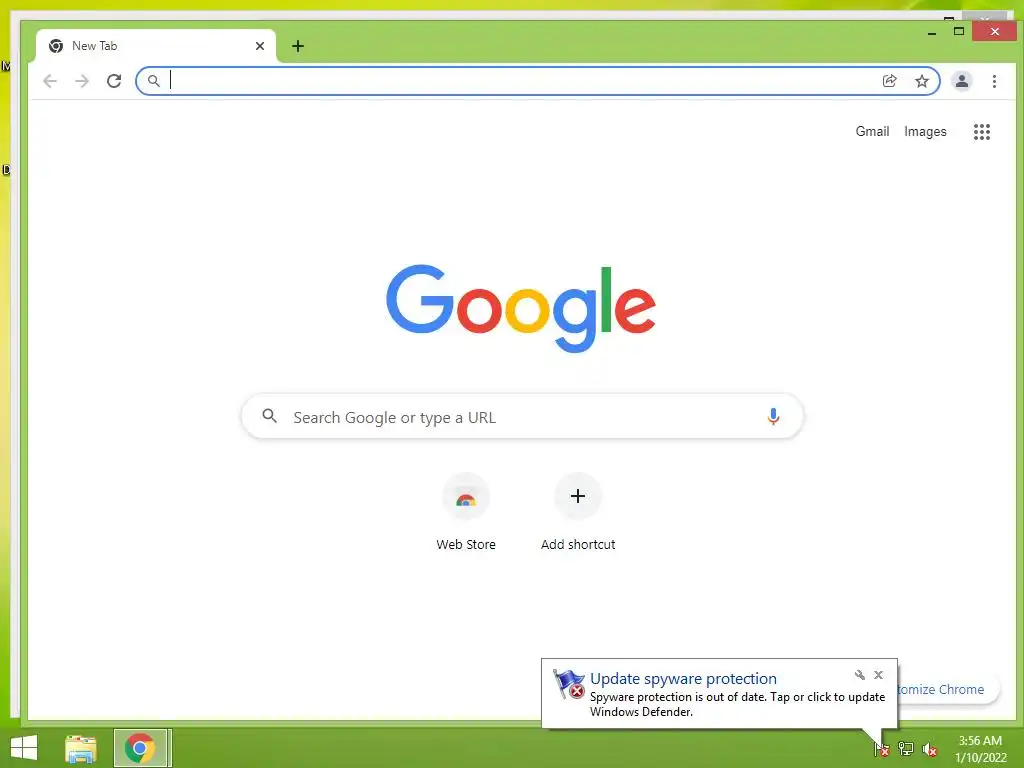
Task: Start voice search with microphone icon
Action: [773, 417]
